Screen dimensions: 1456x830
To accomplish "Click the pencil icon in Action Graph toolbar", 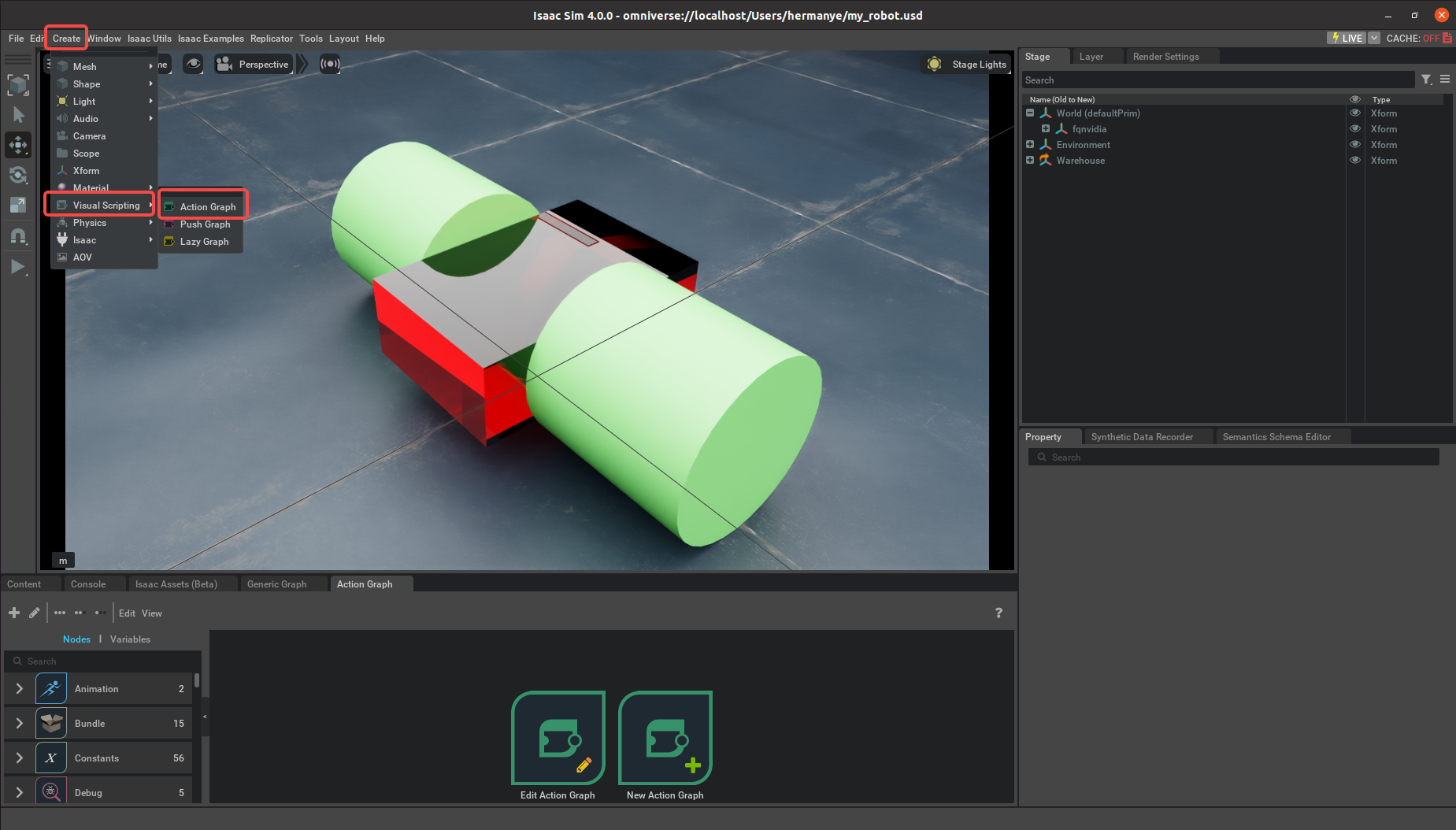I will click(34, 613).
